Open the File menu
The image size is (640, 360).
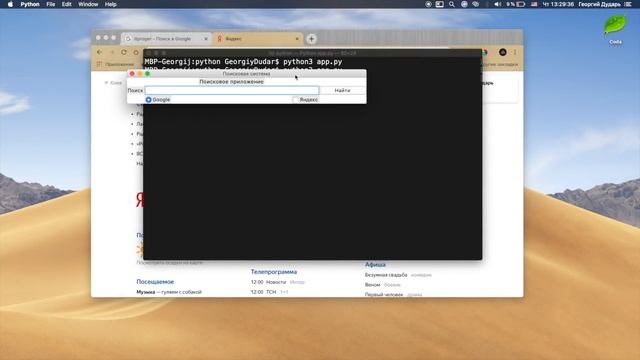(51, 4)
